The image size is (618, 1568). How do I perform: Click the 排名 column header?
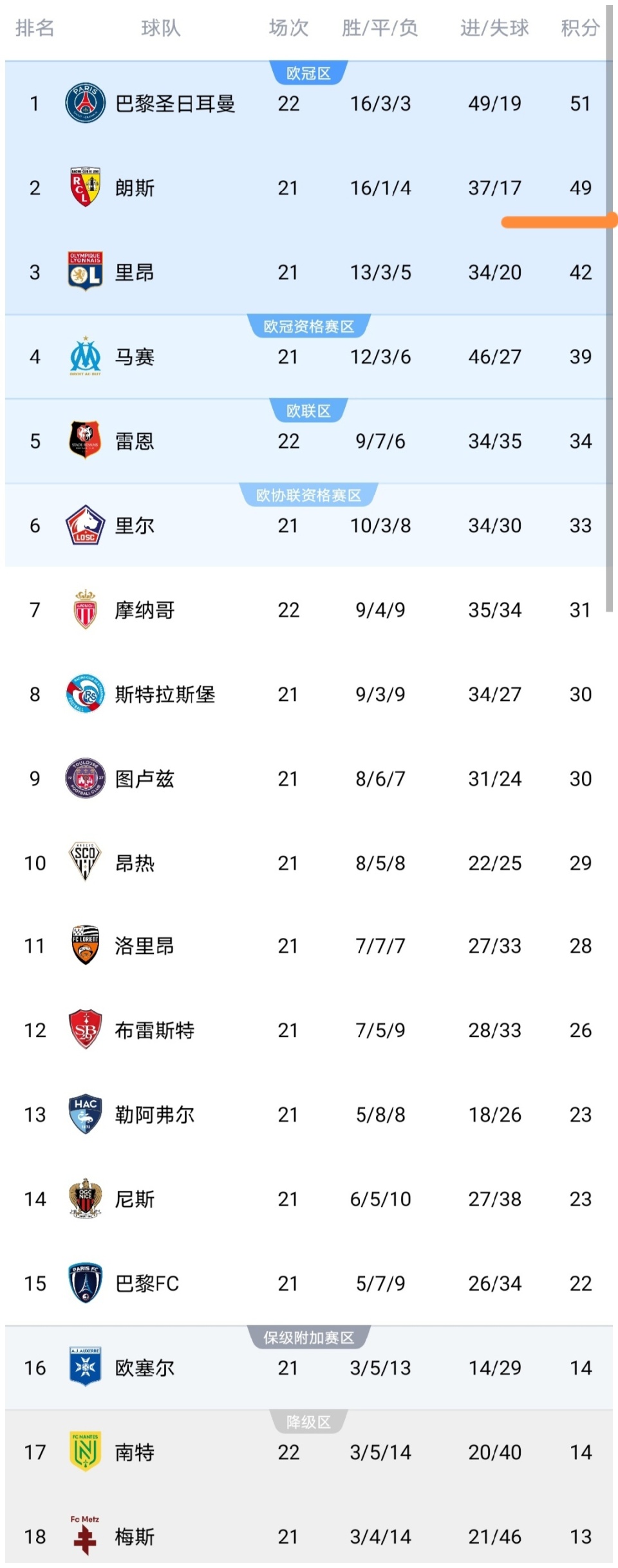point(35,28)
